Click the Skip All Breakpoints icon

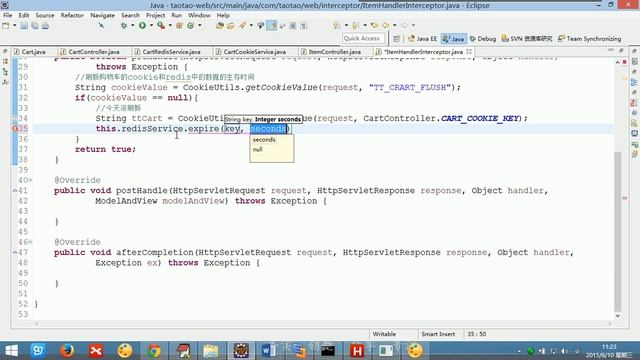point(101,25)
